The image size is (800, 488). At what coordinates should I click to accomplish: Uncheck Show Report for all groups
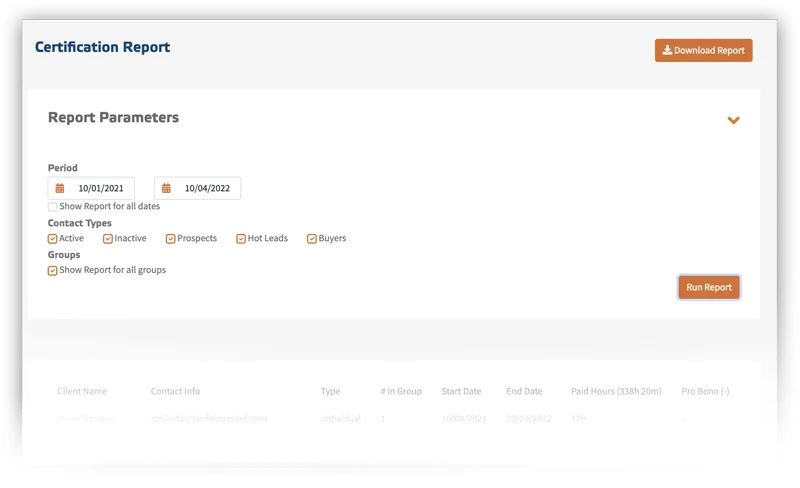[53, 271]
